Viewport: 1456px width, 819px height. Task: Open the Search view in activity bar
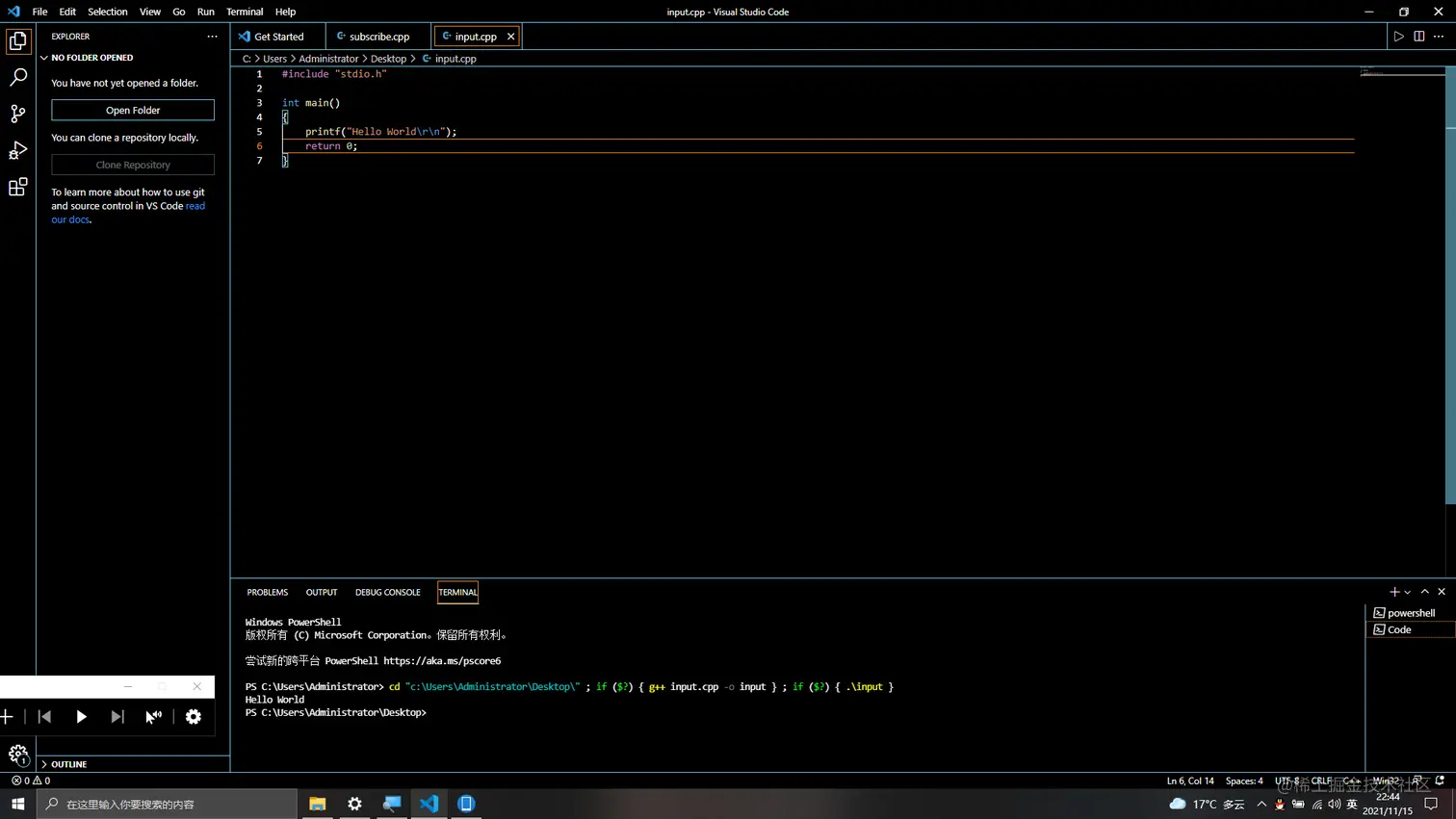click(x=17, y=77)
